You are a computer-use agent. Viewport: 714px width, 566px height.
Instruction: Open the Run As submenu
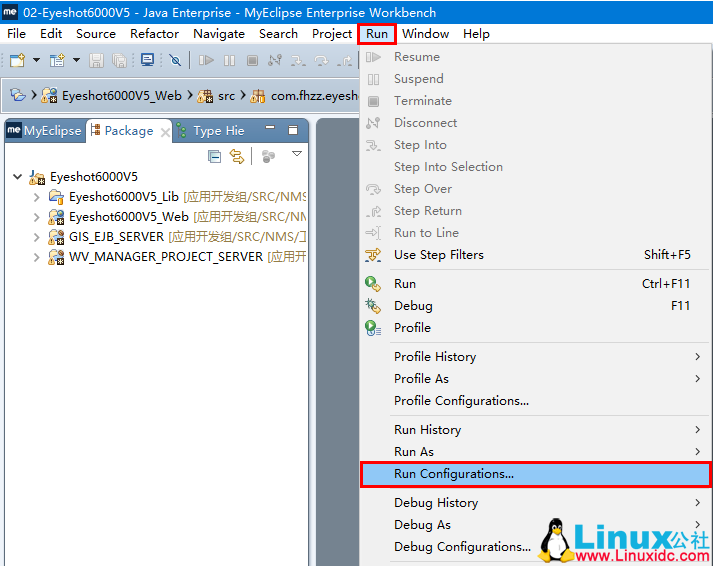click(536, 451)
